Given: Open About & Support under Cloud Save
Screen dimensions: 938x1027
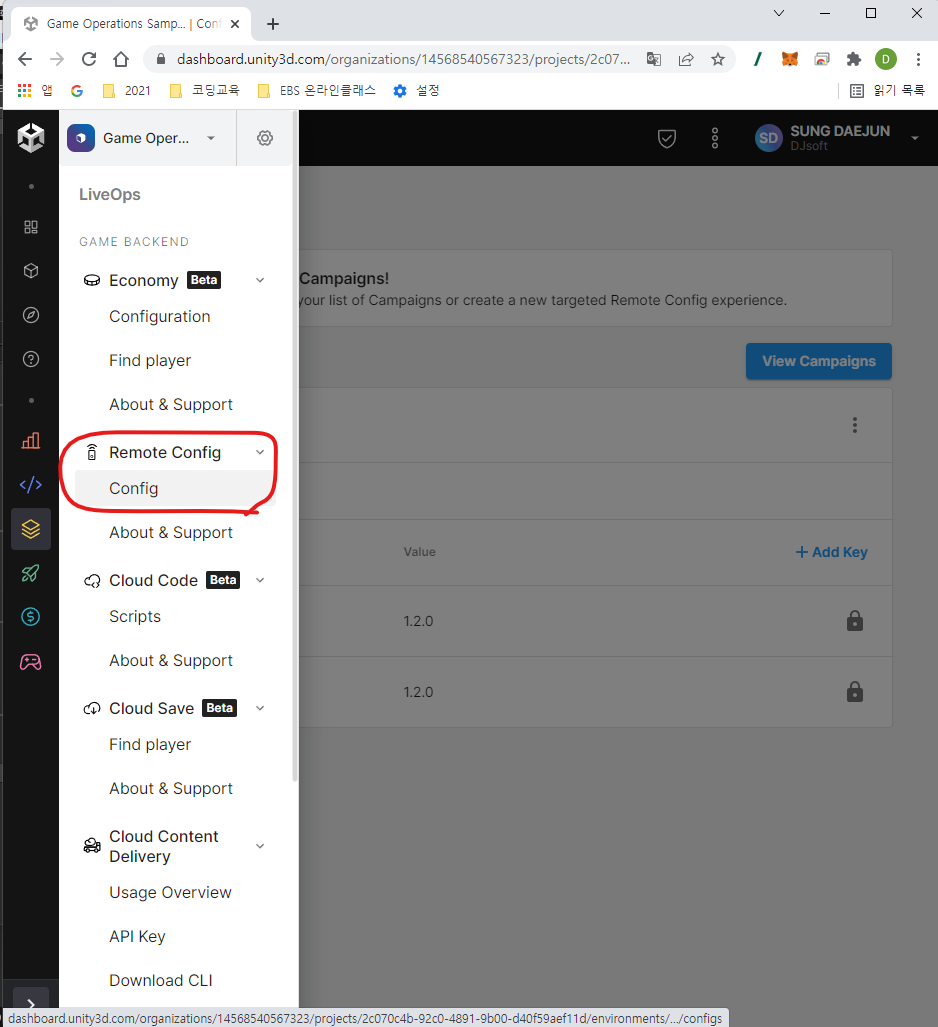Looking at the screenshot, I should (171, 789).
